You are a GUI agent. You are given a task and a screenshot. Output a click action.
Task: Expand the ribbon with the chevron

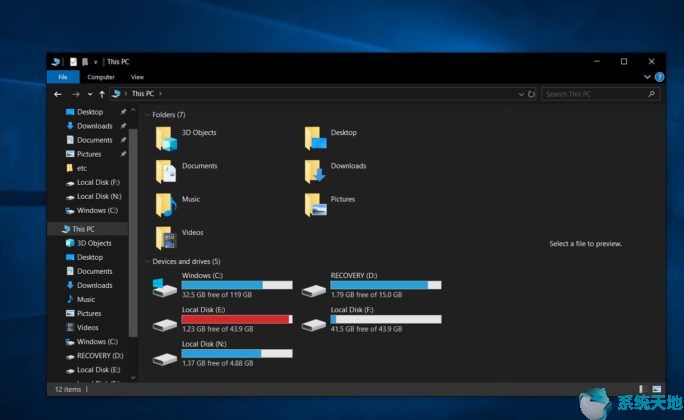pyautogui.click(x=647, y=77)
